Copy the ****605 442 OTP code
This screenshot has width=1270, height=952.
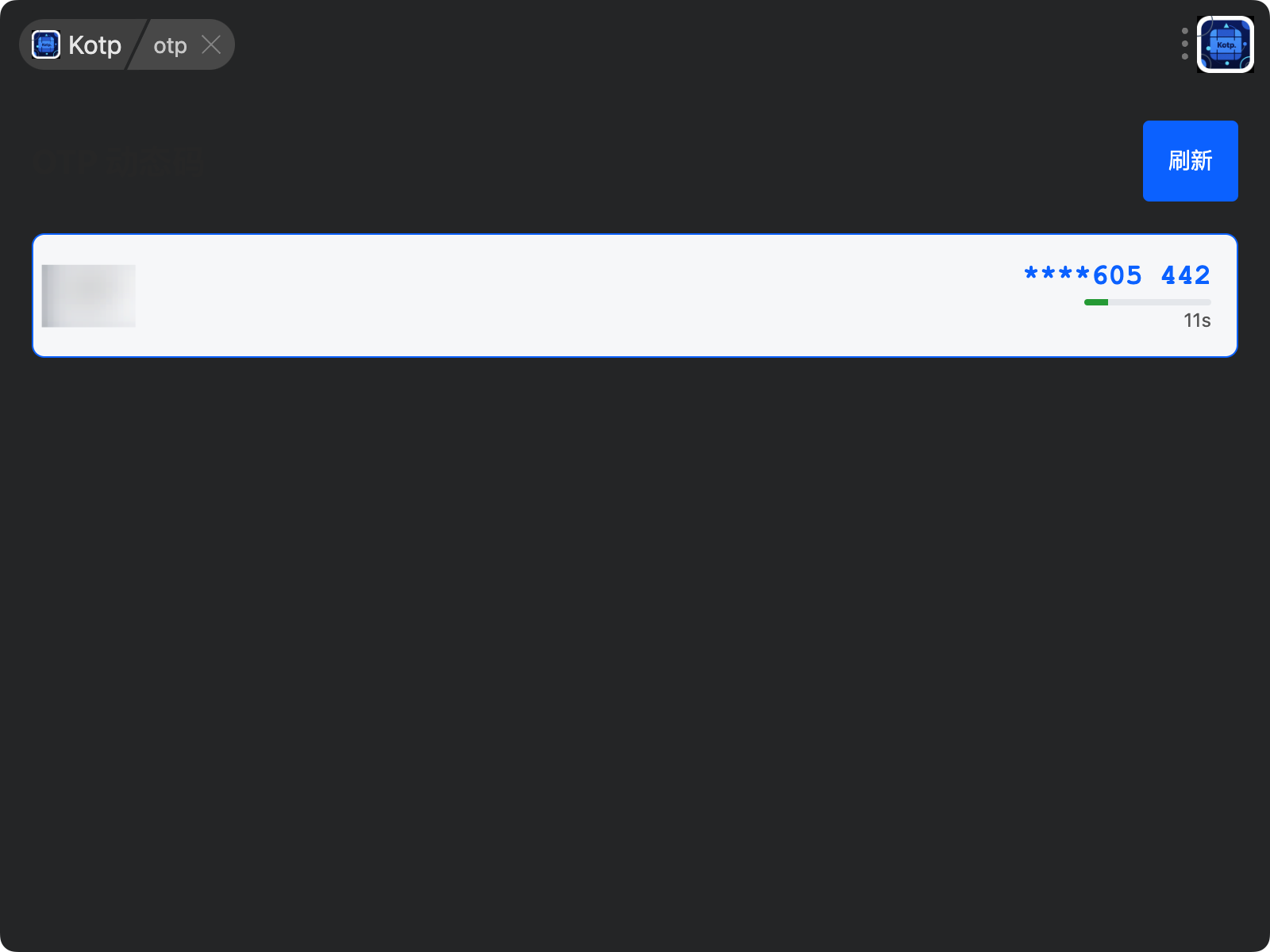click(1117, 275)
